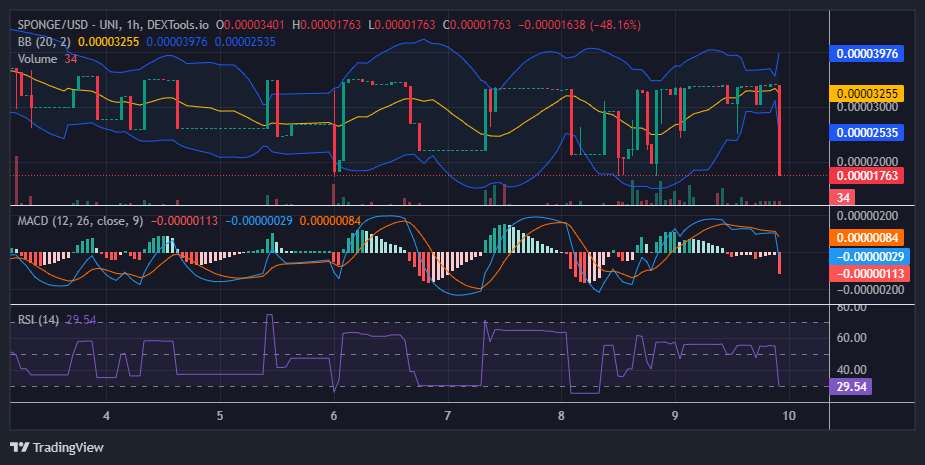Click the purple 29.54 RSI tag
The width and height of the screenshot is (925, 465).
point(851,387)
